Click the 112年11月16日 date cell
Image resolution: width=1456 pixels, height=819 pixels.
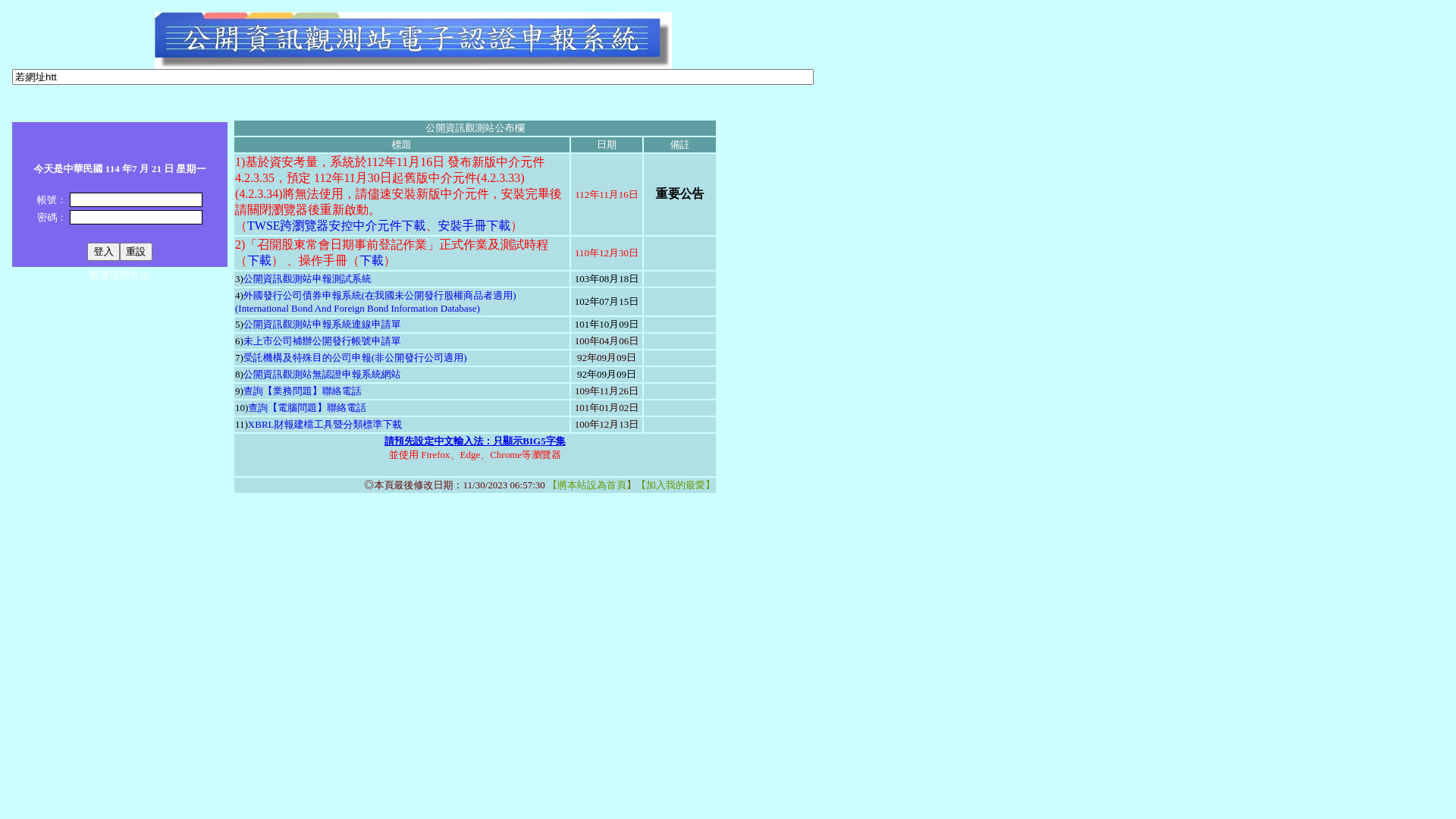(607, 195)
